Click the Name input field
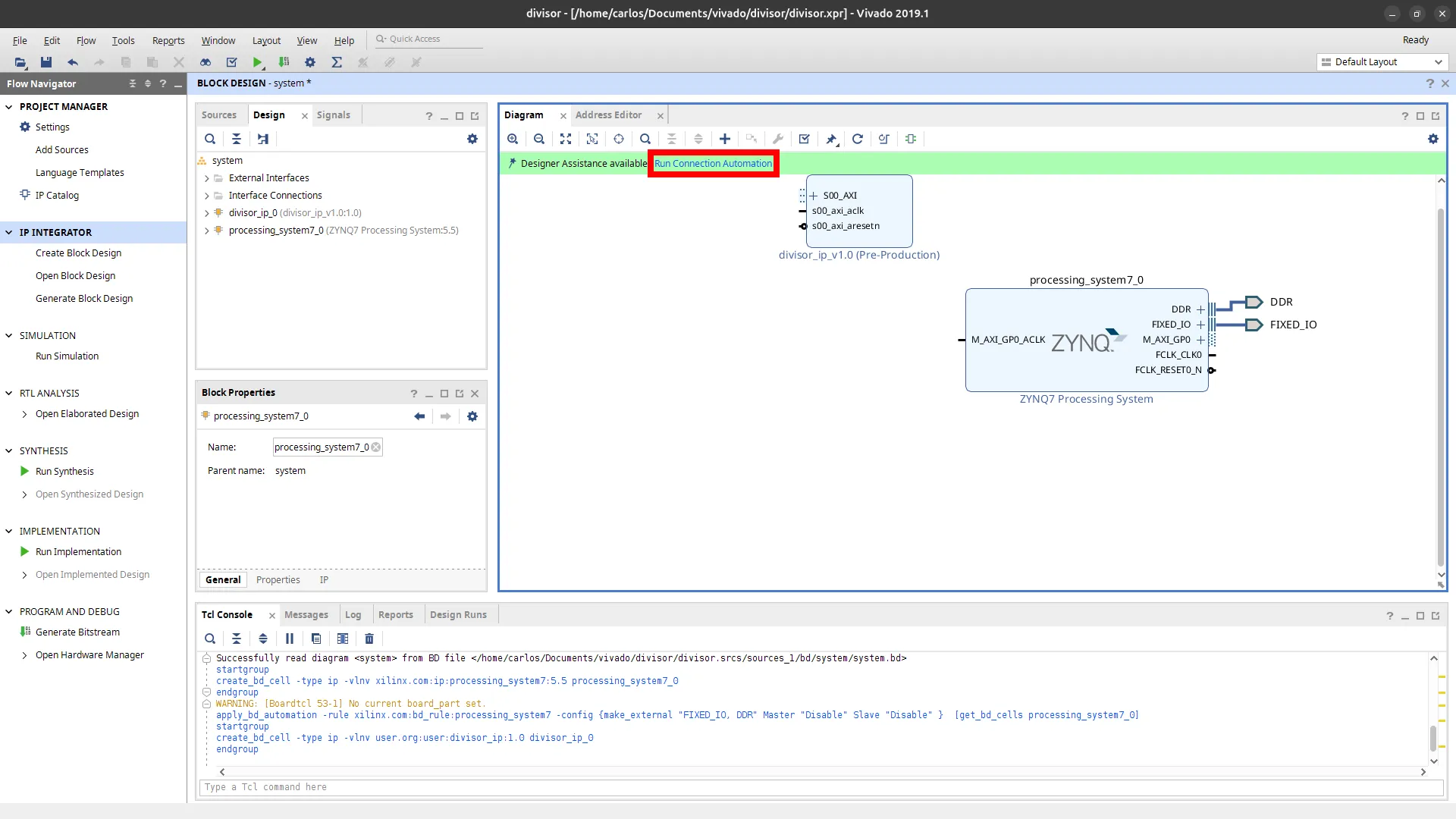This screenshot has height=819, width=1456. [x=328, y=447]
